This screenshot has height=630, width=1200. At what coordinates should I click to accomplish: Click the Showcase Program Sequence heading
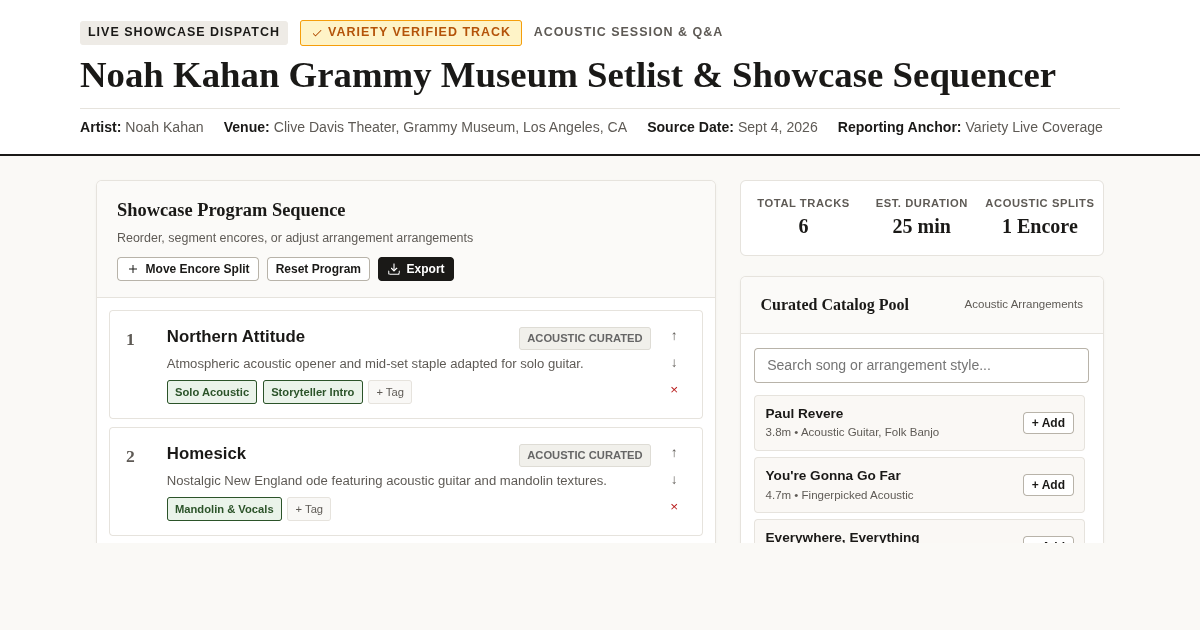click(231, 210)
